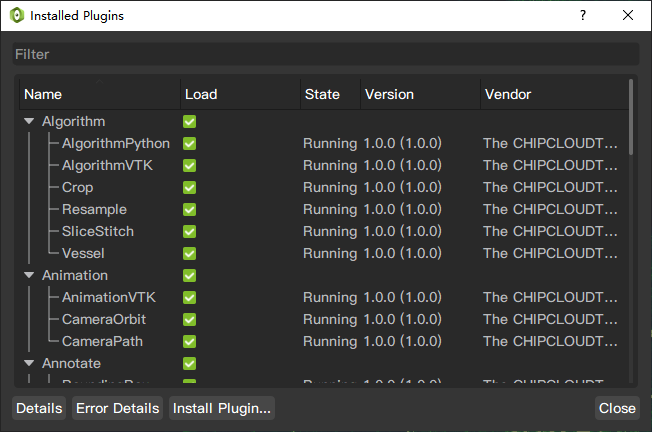The height and width of the screenshot is (432, 652).
Task: Collapse the Annotate plugin group
Action: pyautogui.click(x=29, y=363)
